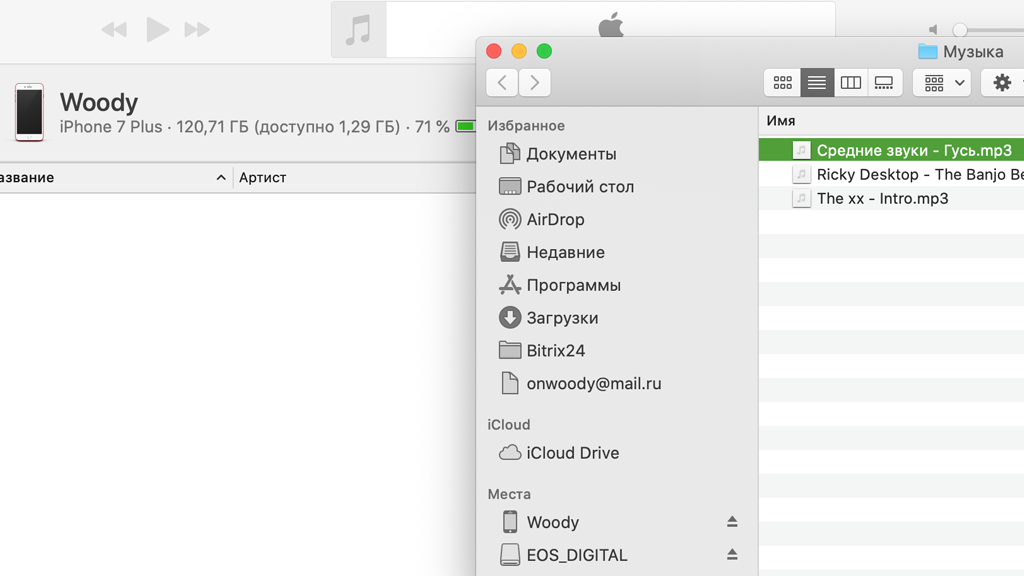Click the iPhone 7 Plus storage info text

tap(255, 127)
